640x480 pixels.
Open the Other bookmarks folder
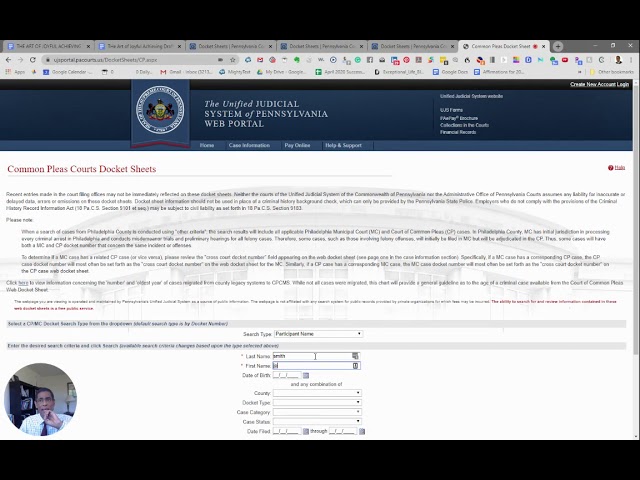pos(611,72)
